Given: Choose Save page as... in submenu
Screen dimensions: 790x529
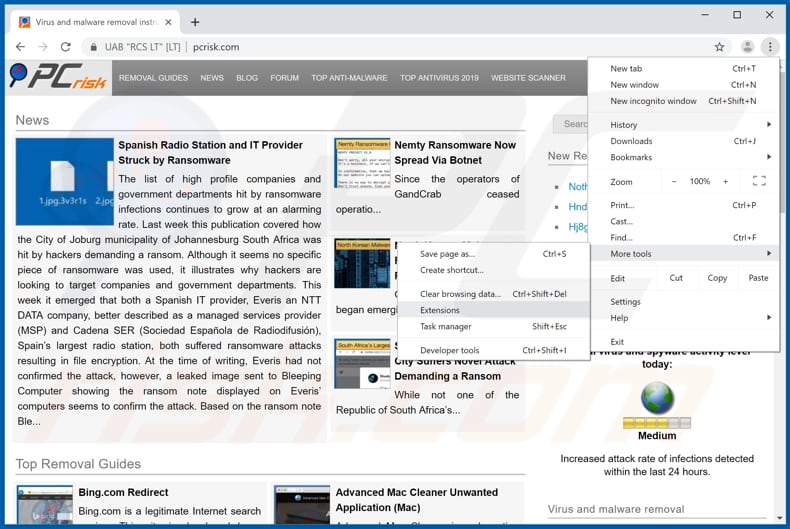Looking at the screenshot, I should [x=493, y=254].
